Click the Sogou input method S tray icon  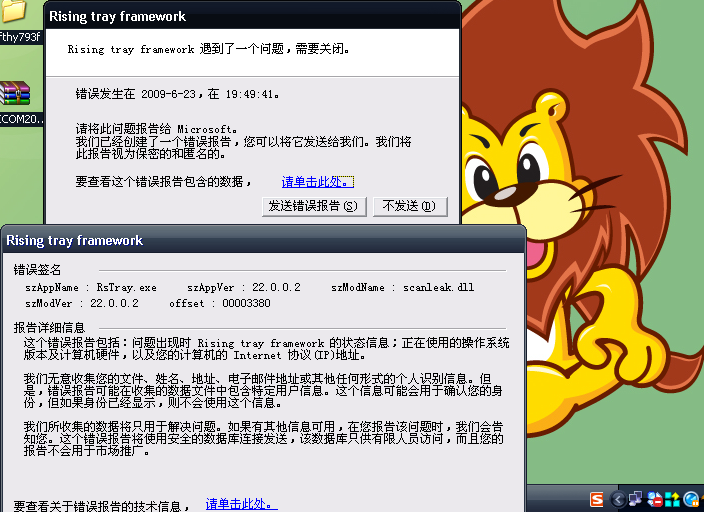tap(597, 499)
